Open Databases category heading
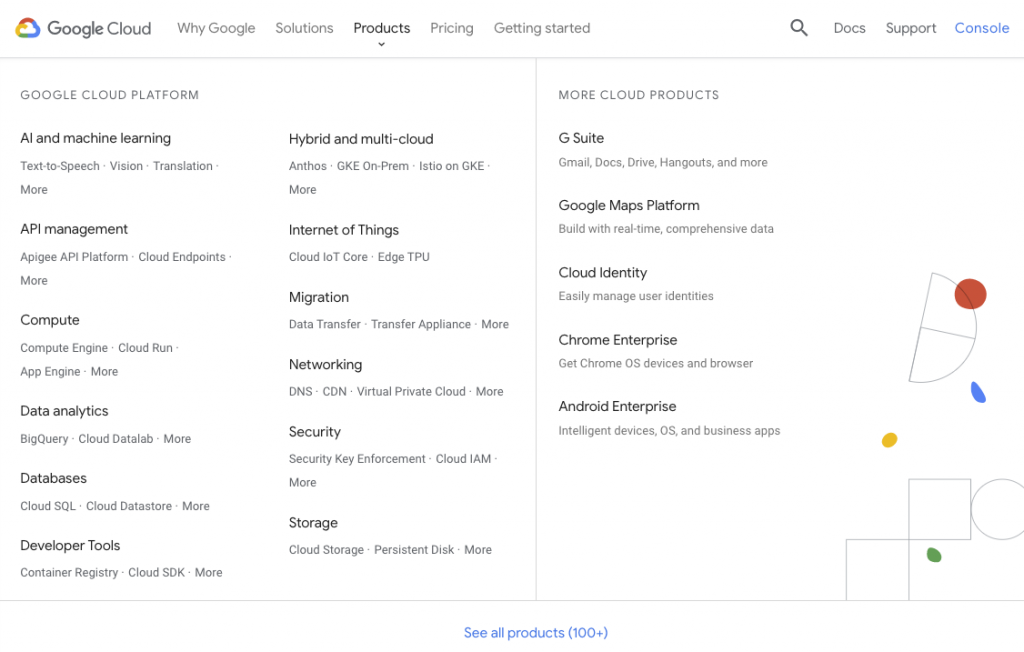The height and width of the screenshot is (652, 1024). (54, 478)
